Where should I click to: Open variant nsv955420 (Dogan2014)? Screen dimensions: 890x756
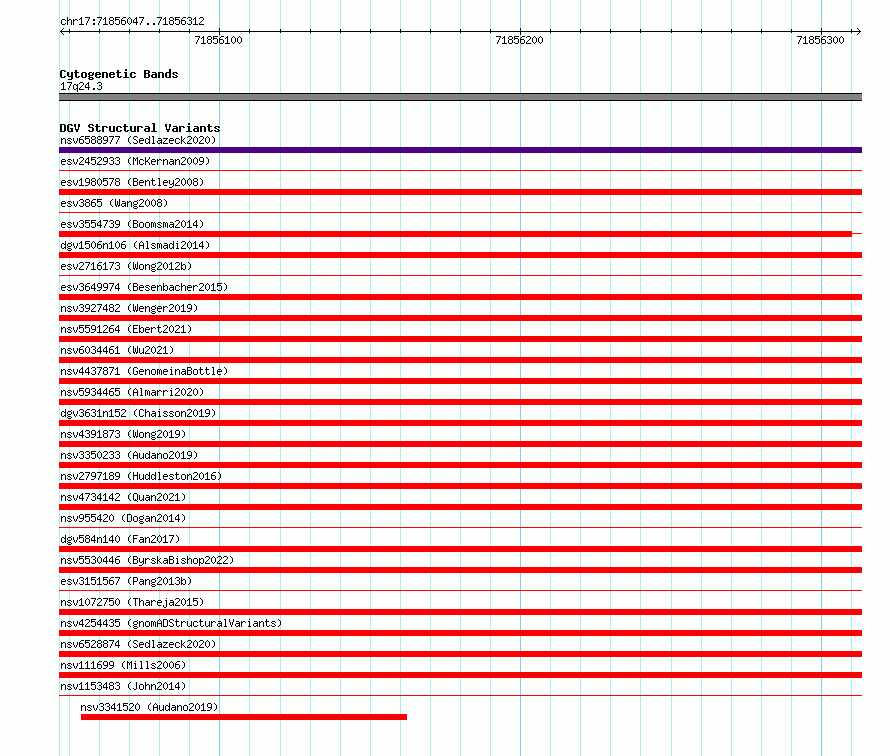(x=123, y=518)
